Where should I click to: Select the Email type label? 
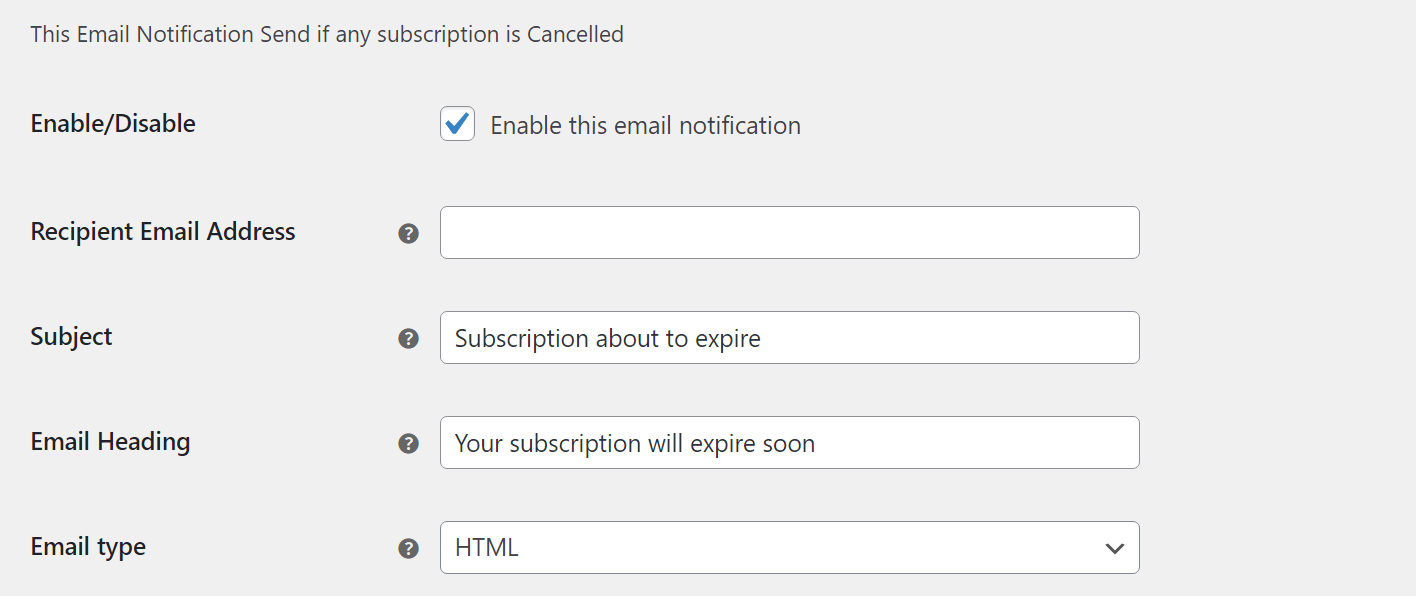[88, 546]
